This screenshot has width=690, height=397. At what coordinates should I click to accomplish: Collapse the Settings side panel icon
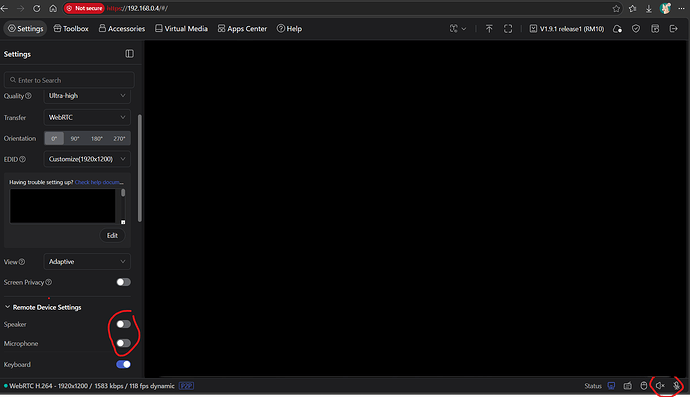[129, 54]
